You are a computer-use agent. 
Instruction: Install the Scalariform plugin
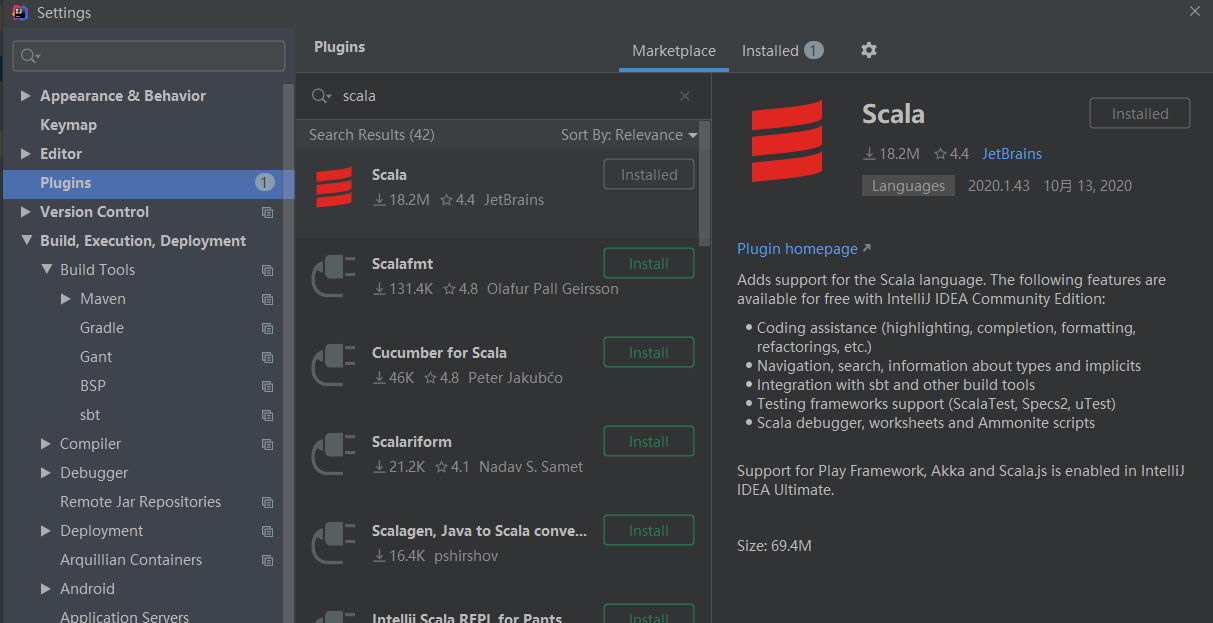649,442
